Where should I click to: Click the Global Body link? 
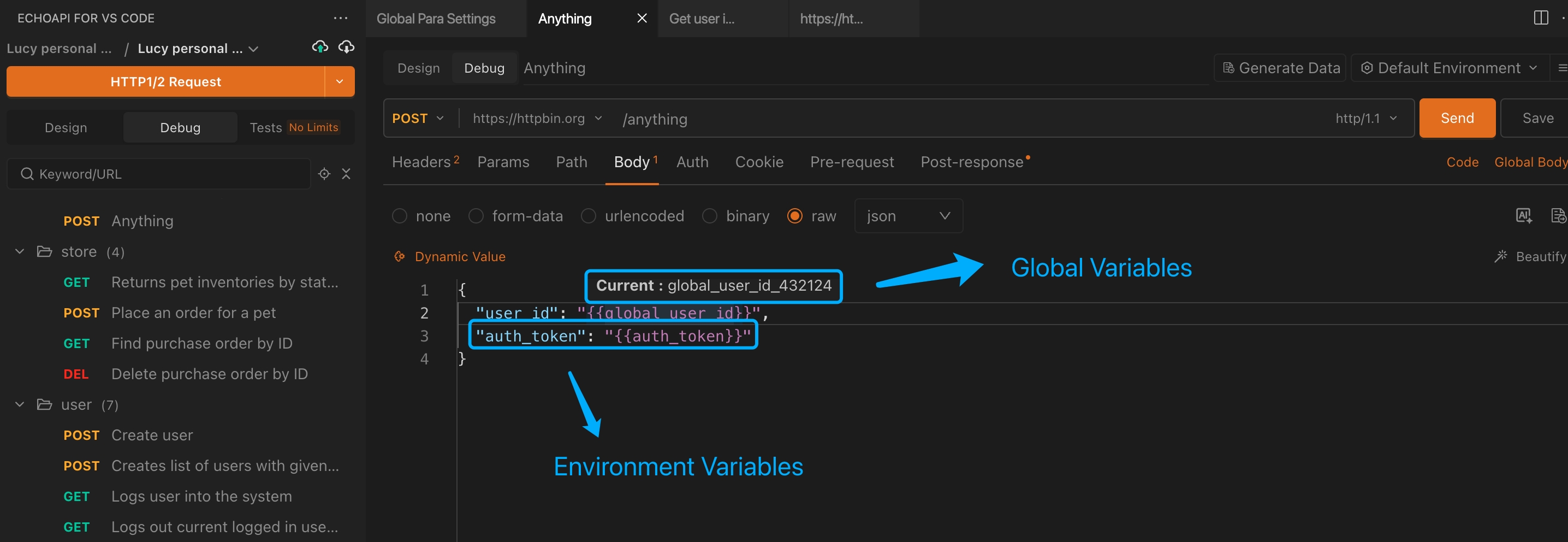pyautogui.click(x=1530, y=162)
